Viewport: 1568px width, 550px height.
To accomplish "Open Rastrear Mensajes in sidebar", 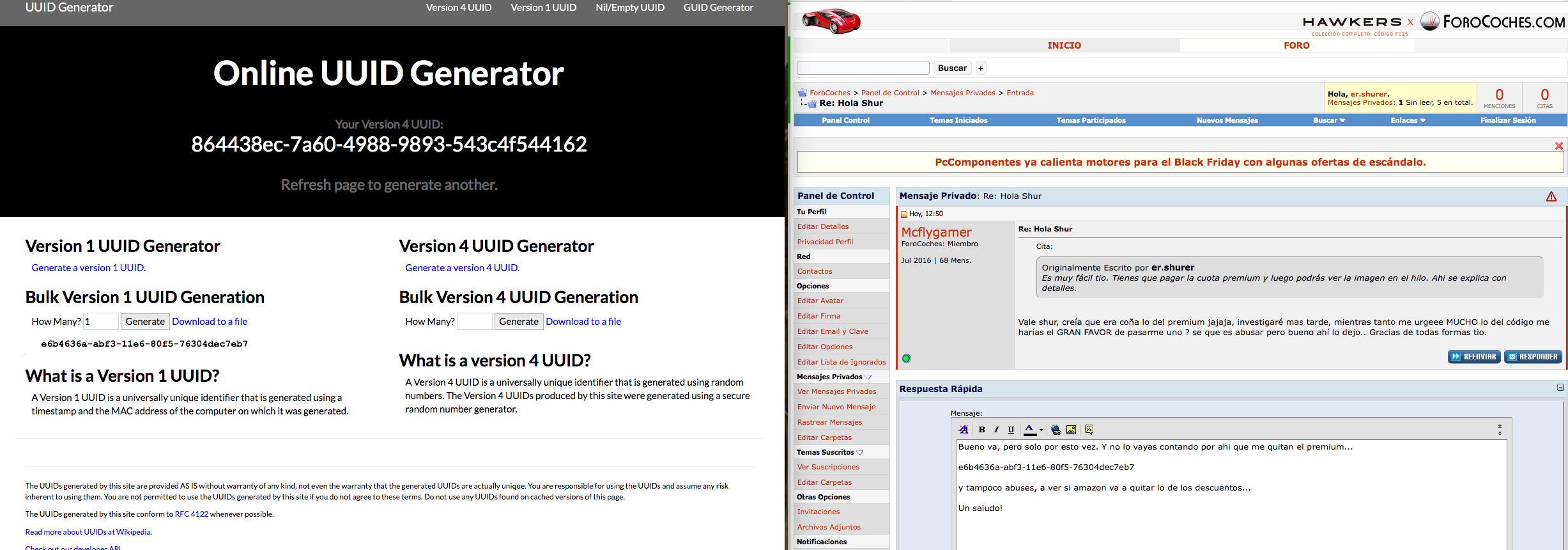I will [829, 422].
